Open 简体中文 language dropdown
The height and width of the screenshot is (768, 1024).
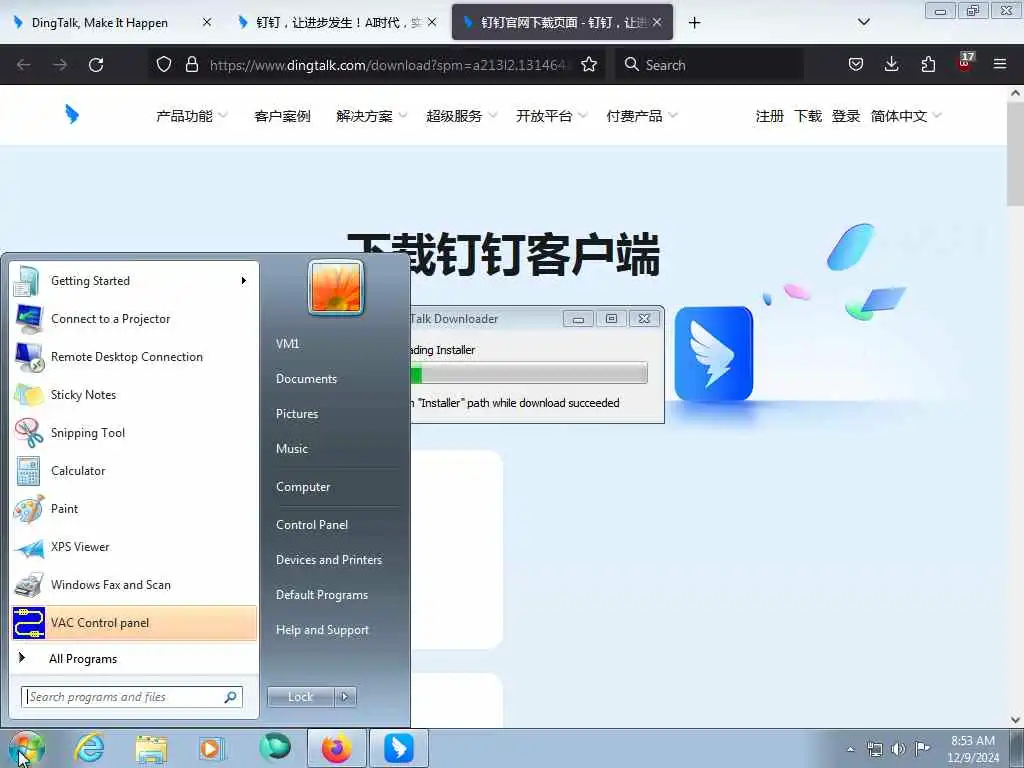pos(906,116)
